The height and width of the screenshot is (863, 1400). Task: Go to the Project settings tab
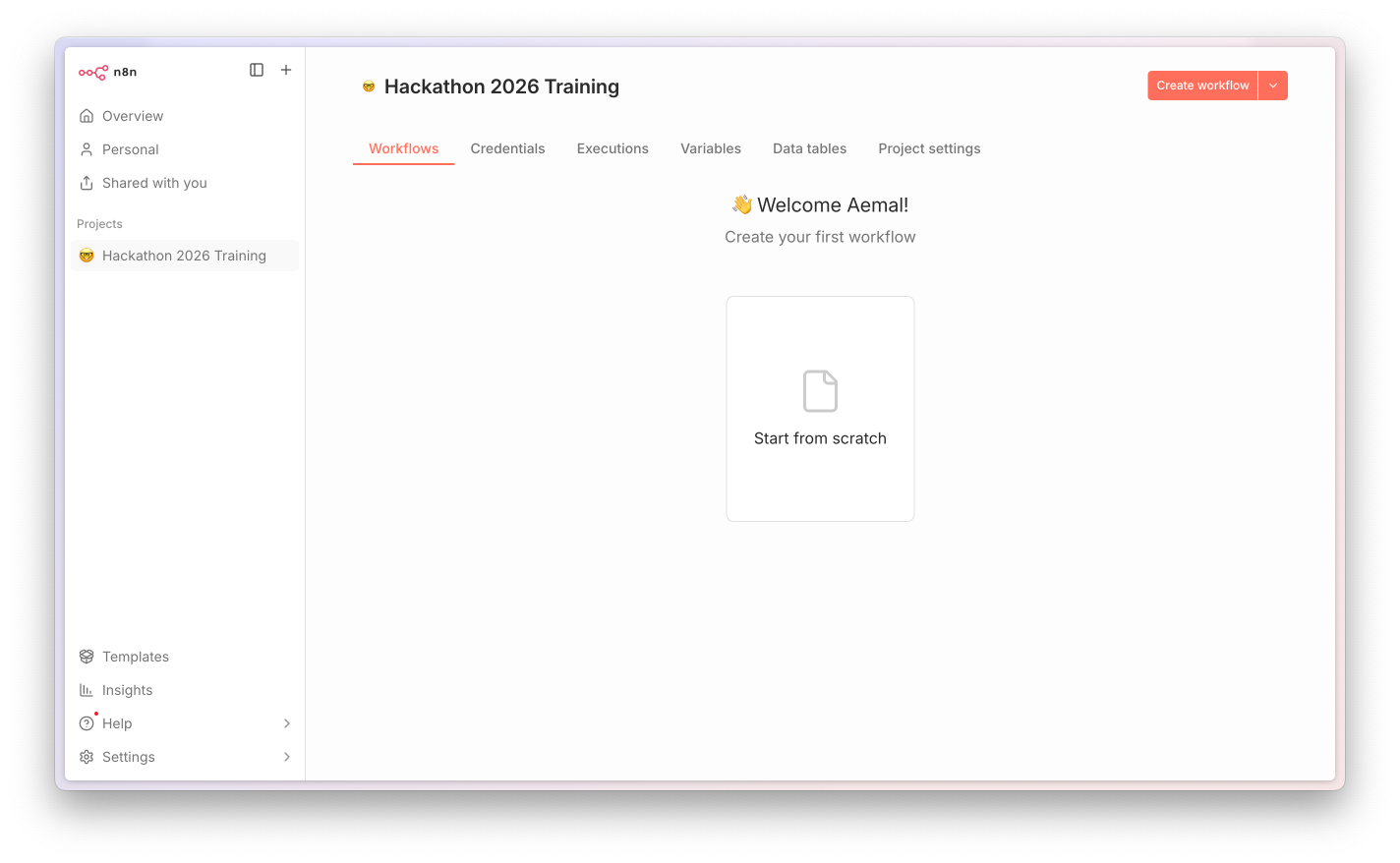point(929,148)
